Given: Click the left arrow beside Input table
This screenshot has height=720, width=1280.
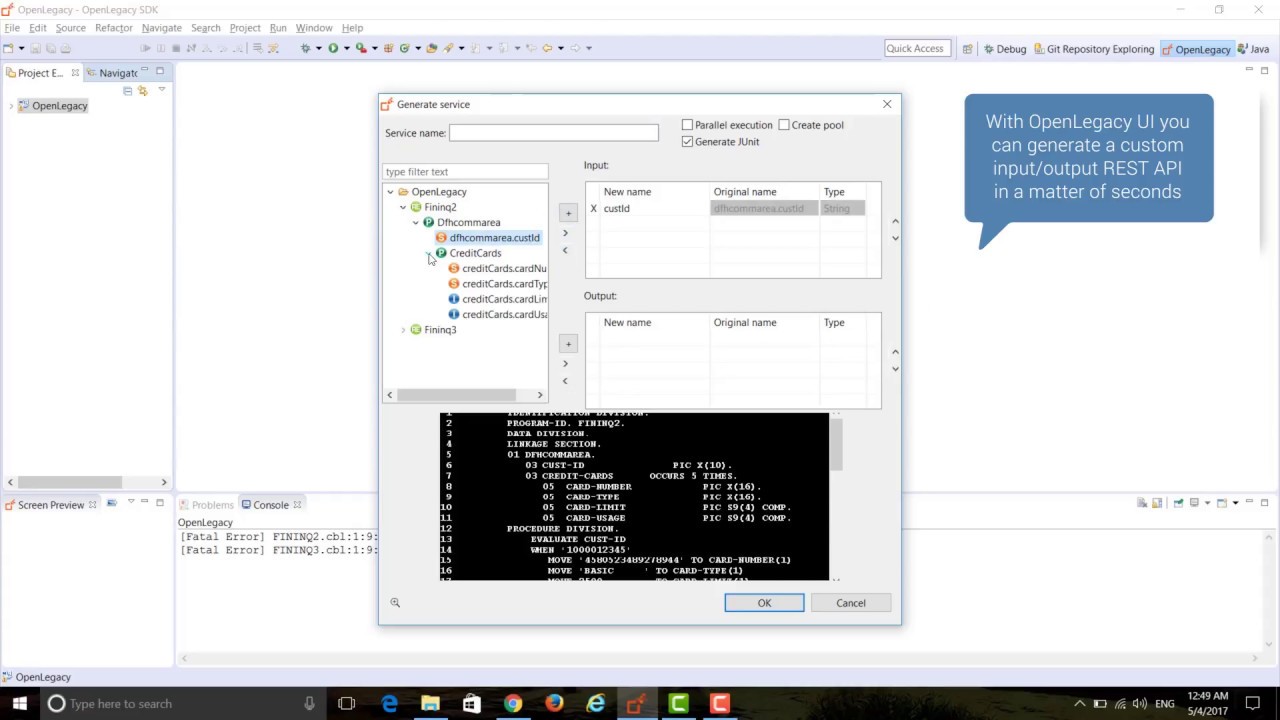Looking at the screenshot, I should (x=565, y=250).
